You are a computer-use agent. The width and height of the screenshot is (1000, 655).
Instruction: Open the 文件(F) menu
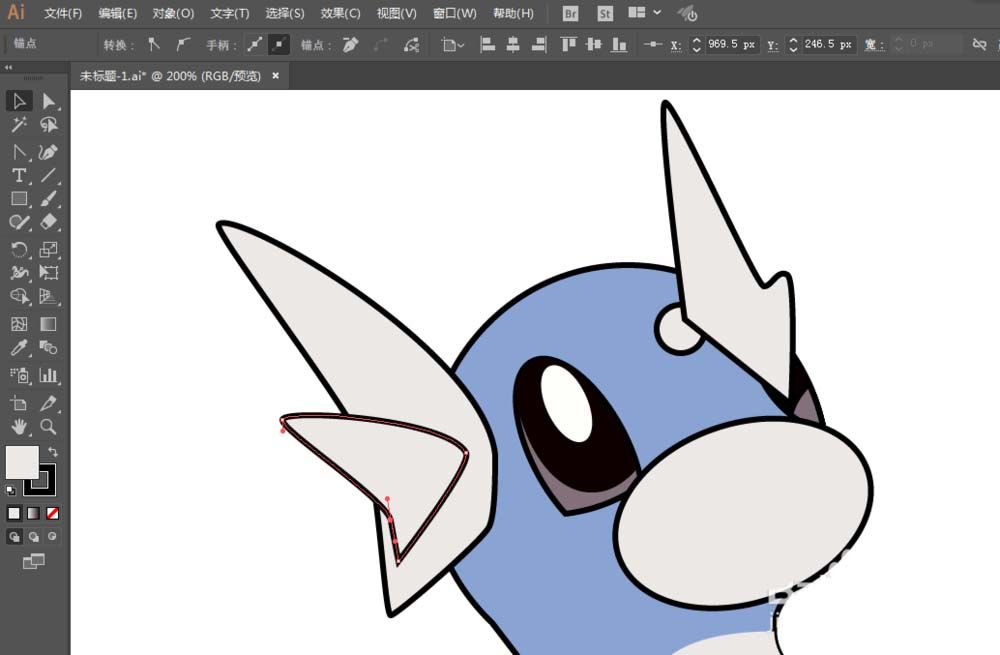[x=62, y=13]
